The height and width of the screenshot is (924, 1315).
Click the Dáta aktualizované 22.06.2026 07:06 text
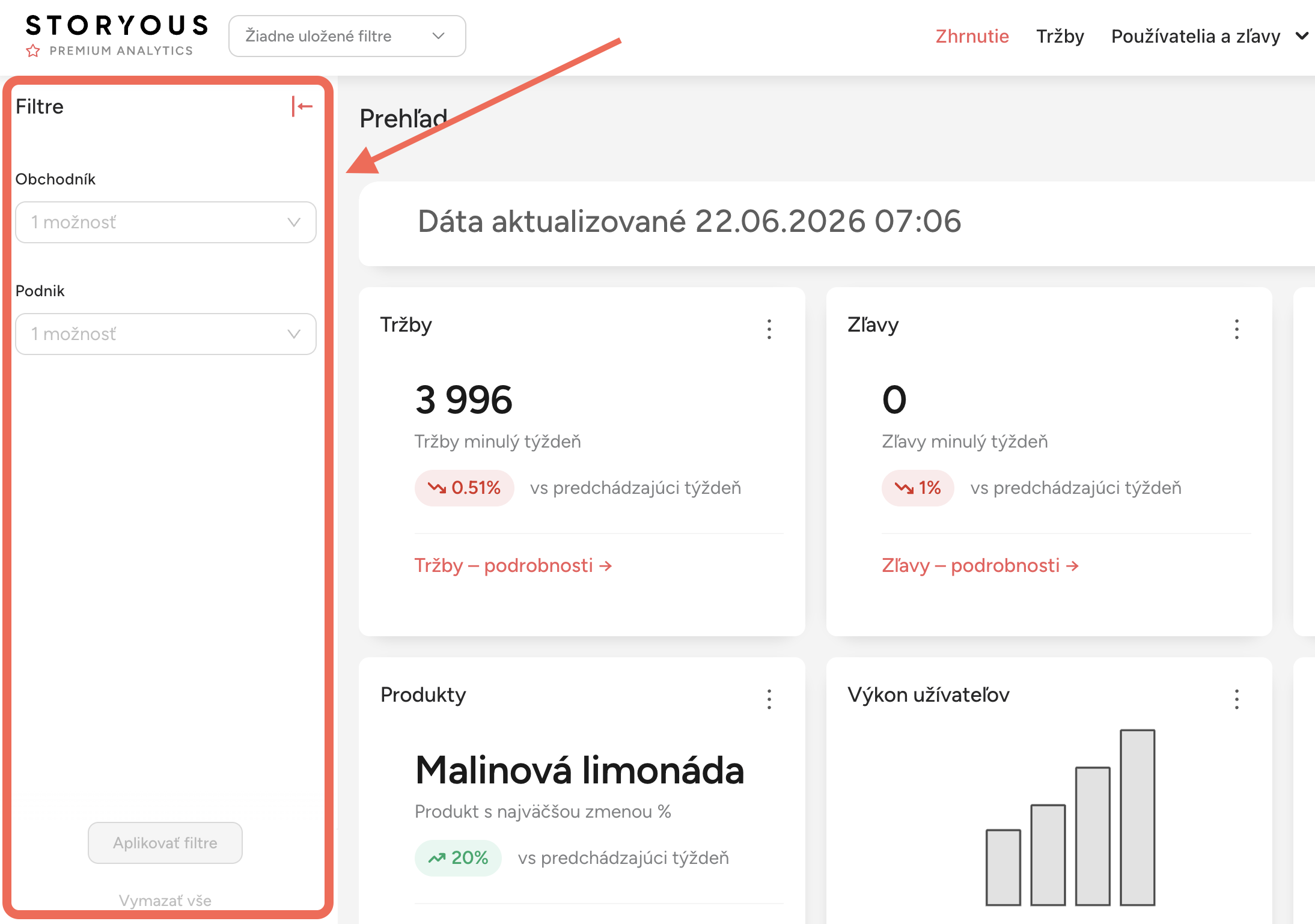[689, 221]
